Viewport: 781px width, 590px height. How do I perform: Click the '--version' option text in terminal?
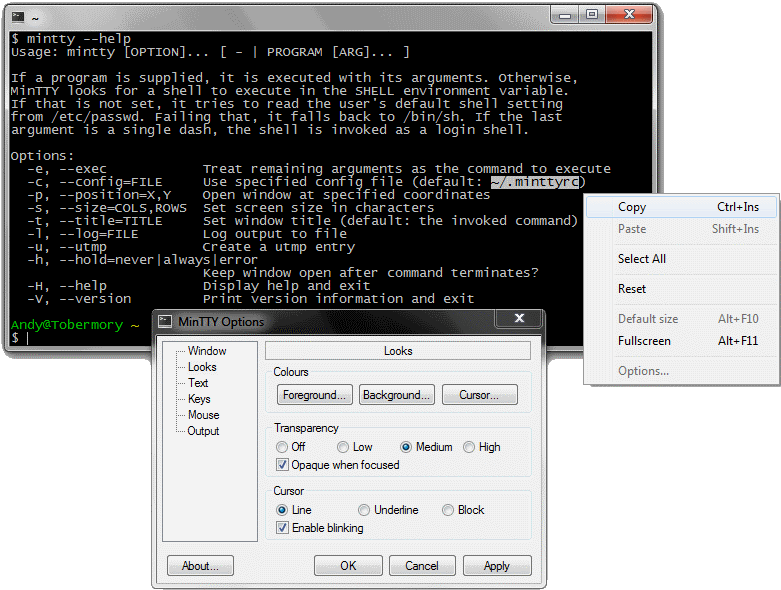[x=95, y=299]
